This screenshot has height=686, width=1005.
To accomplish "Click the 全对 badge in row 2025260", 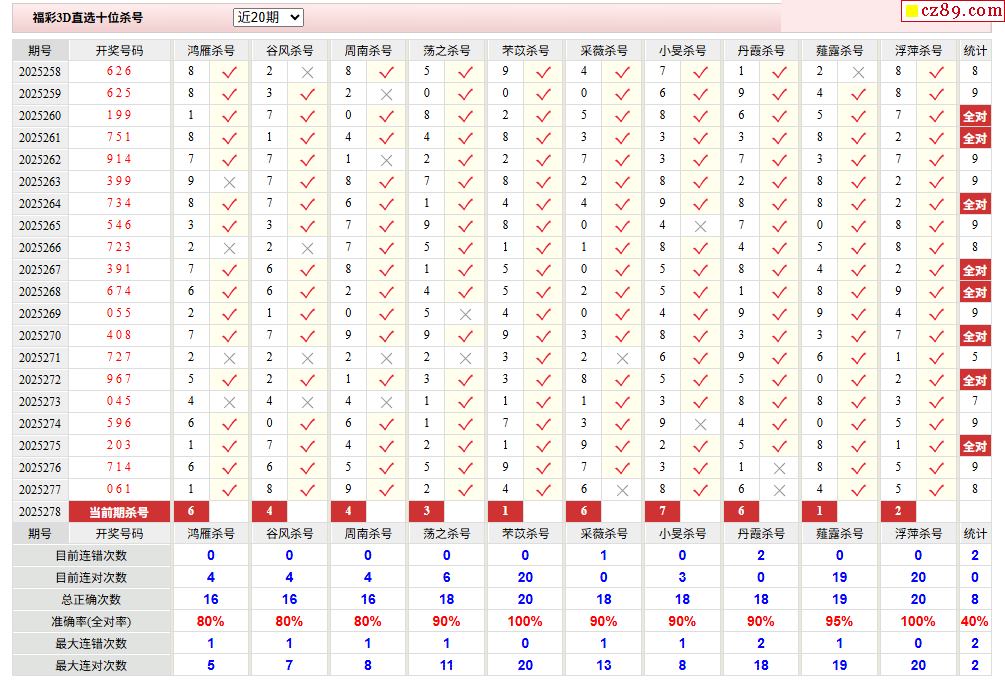I will tap(975, 116).
